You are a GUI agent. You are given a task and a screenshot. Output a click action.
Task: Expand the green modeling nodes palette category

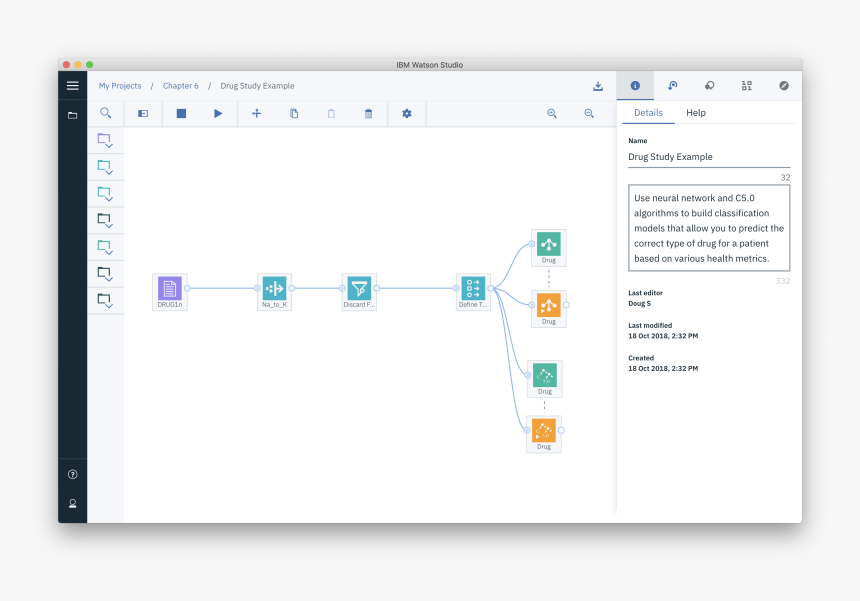[x=105, y=246]
